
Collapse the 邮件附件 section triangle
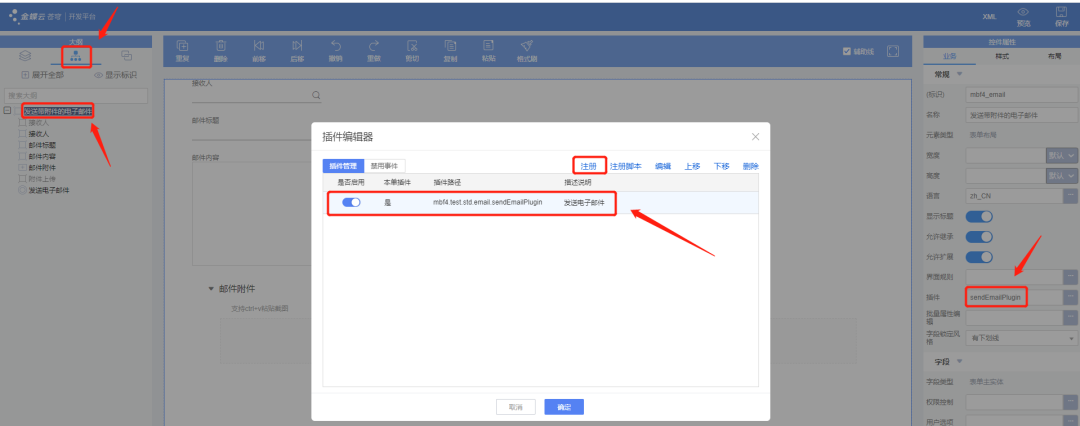coord(211,289)
